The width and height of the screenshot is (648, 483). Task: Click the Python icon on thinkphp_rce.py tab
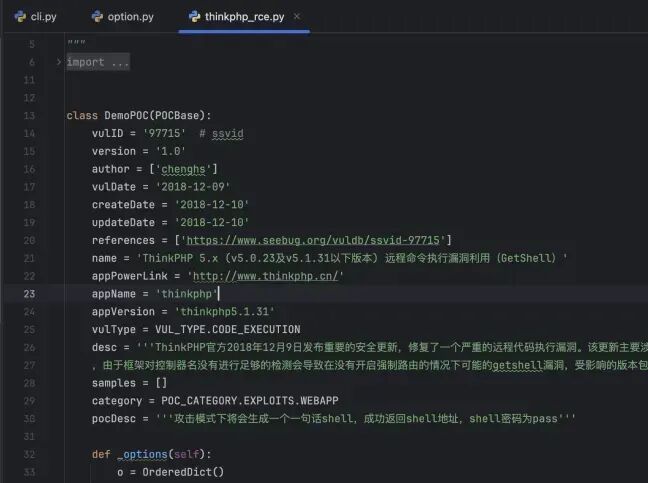[194, 17]
